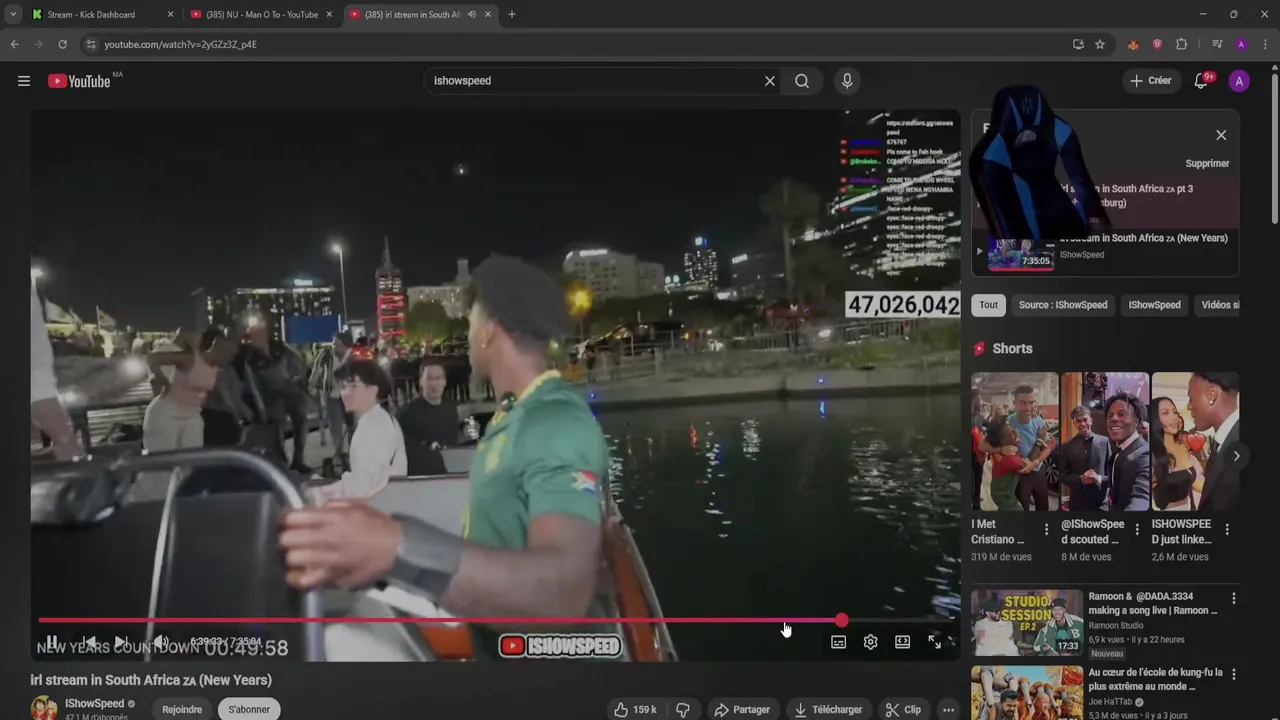
Task: Skip to next video in player
Action: point(121,642)
